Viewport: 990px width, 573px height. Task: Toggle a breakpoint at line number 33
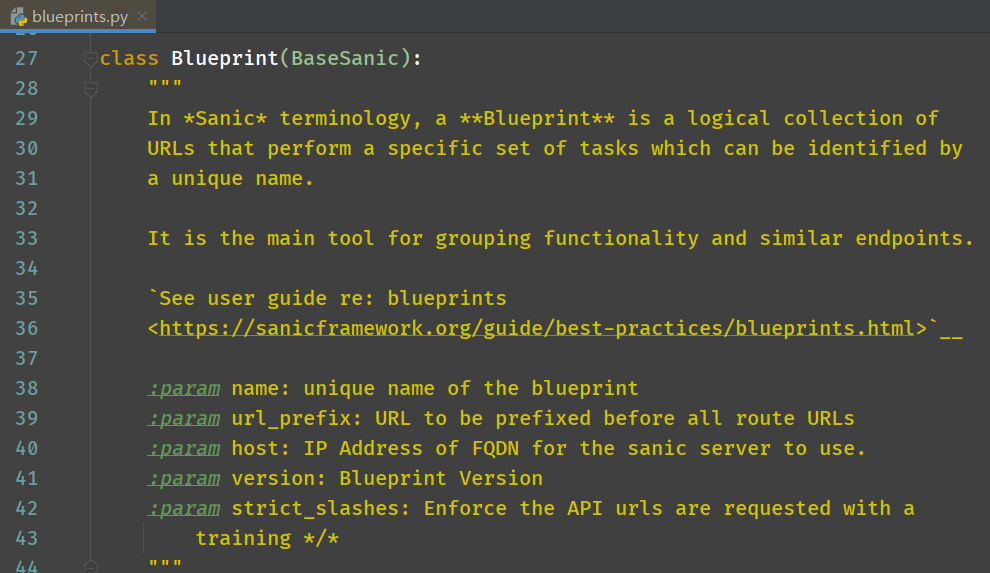(27, 239)
